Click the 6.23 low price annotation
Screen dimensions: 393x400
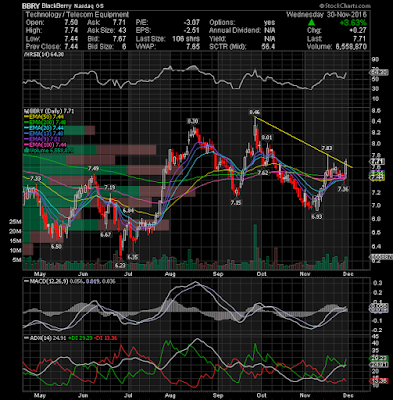pyautogui.click(x=120, y=265)
